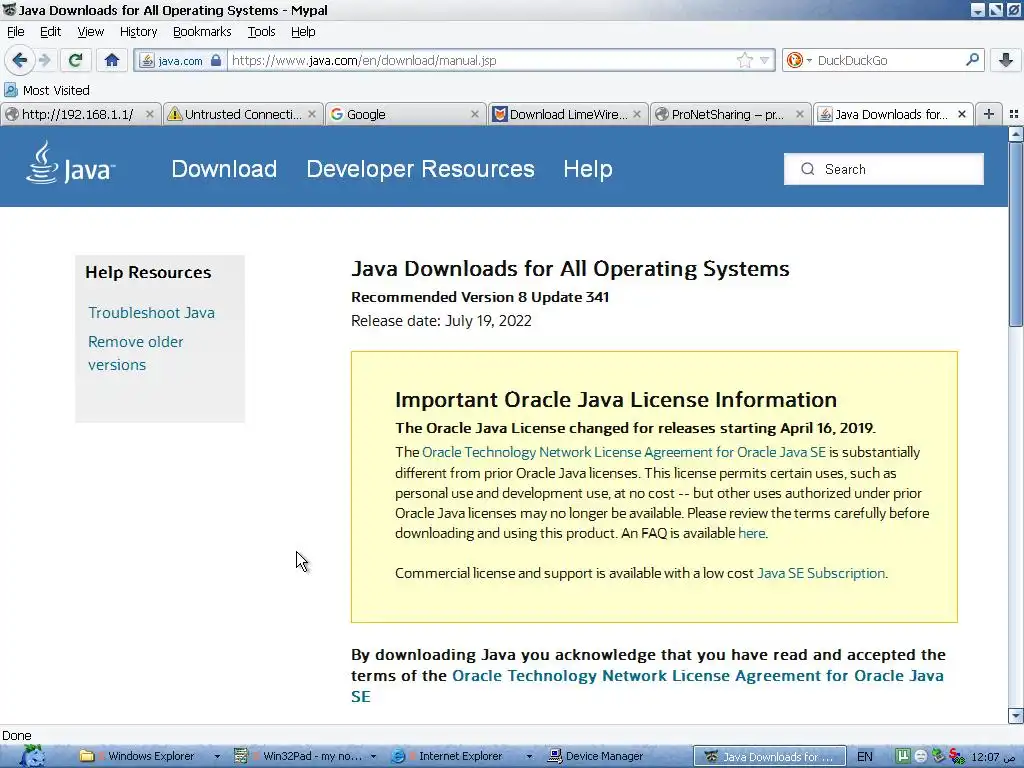This screenshot has height=768, width=1024.
Task: Open the Oracle Technology Network License link in yellow box
Action: [x=624, y=452]
